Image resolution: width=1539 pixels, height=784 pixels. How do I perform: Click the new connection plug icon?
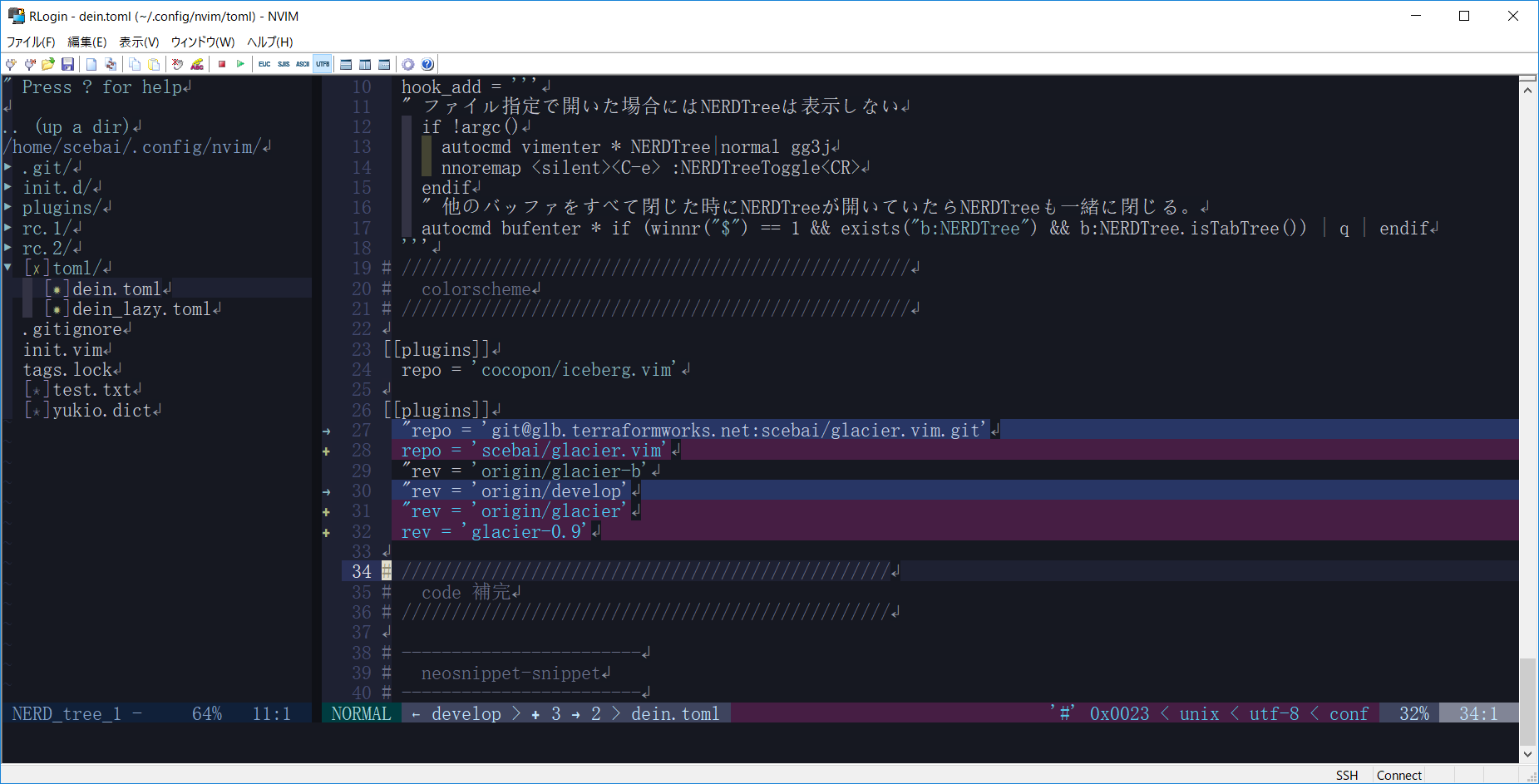pos(11,64)
